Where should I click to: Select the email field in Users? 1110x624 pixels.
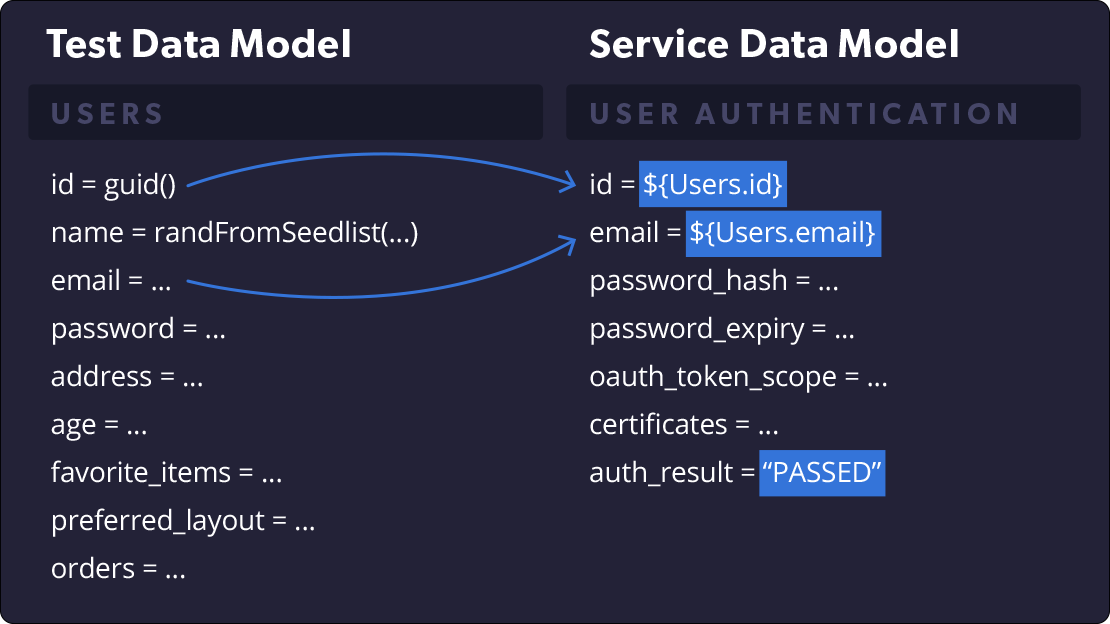pyautogui.click(x=111, y=281)
